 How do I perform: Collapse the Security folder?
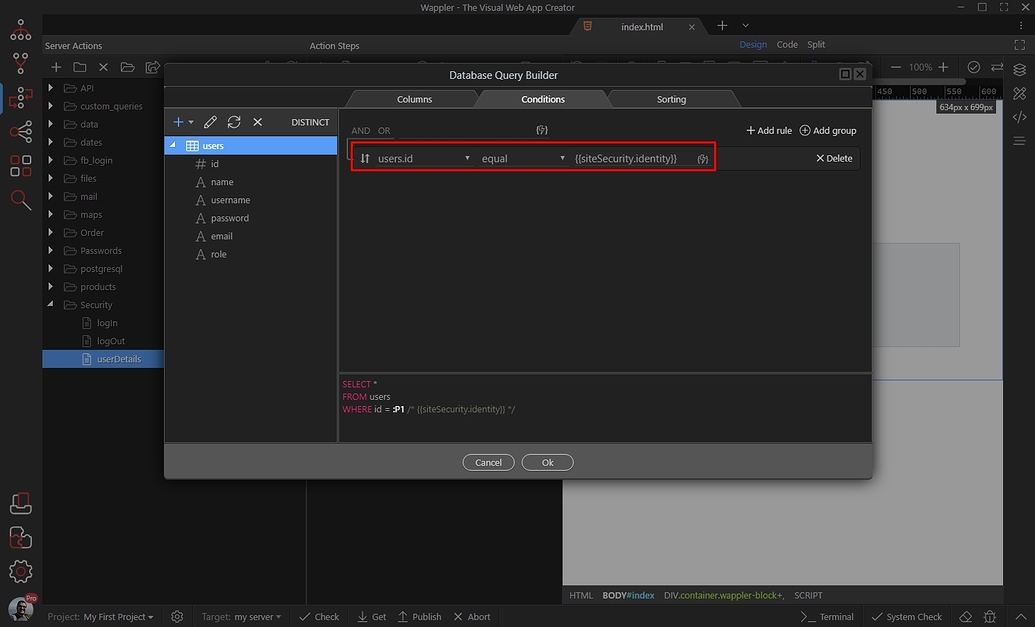51,304
